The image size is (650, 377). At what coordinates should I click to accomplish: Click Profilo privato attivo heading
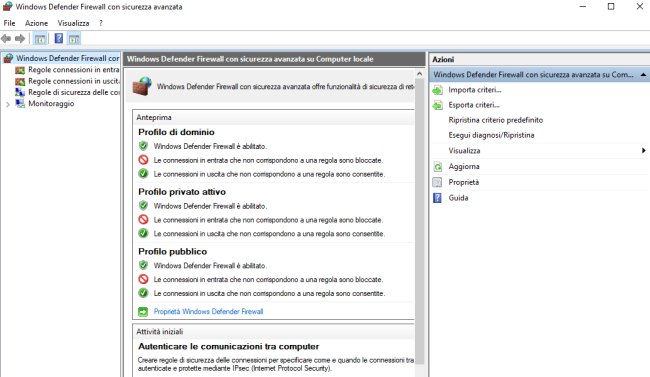[182, 192]
